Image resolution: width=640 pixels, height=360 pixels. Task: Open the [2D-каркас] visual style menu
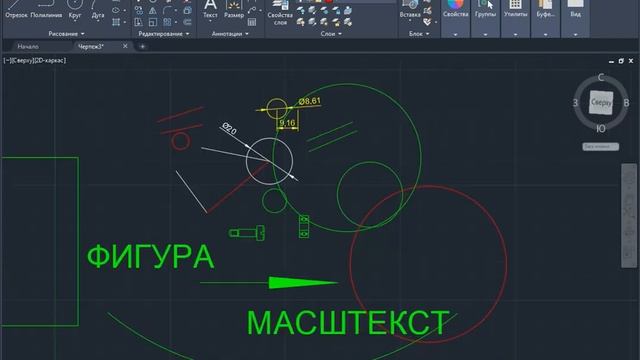pyautogui.click(x=50, y=60)
